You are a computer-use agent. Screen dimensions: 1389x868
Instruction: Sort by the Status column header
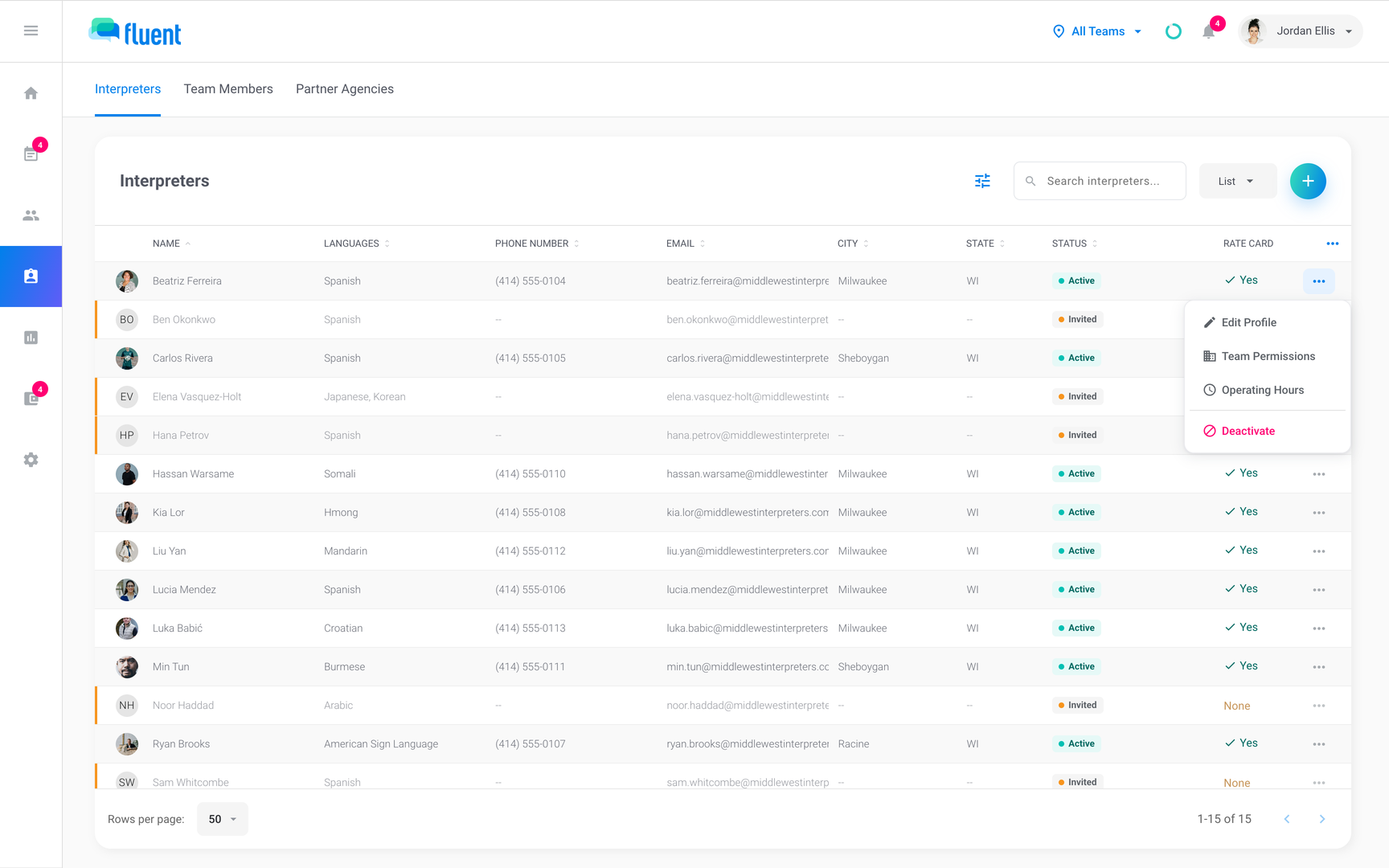point(1074,244)
